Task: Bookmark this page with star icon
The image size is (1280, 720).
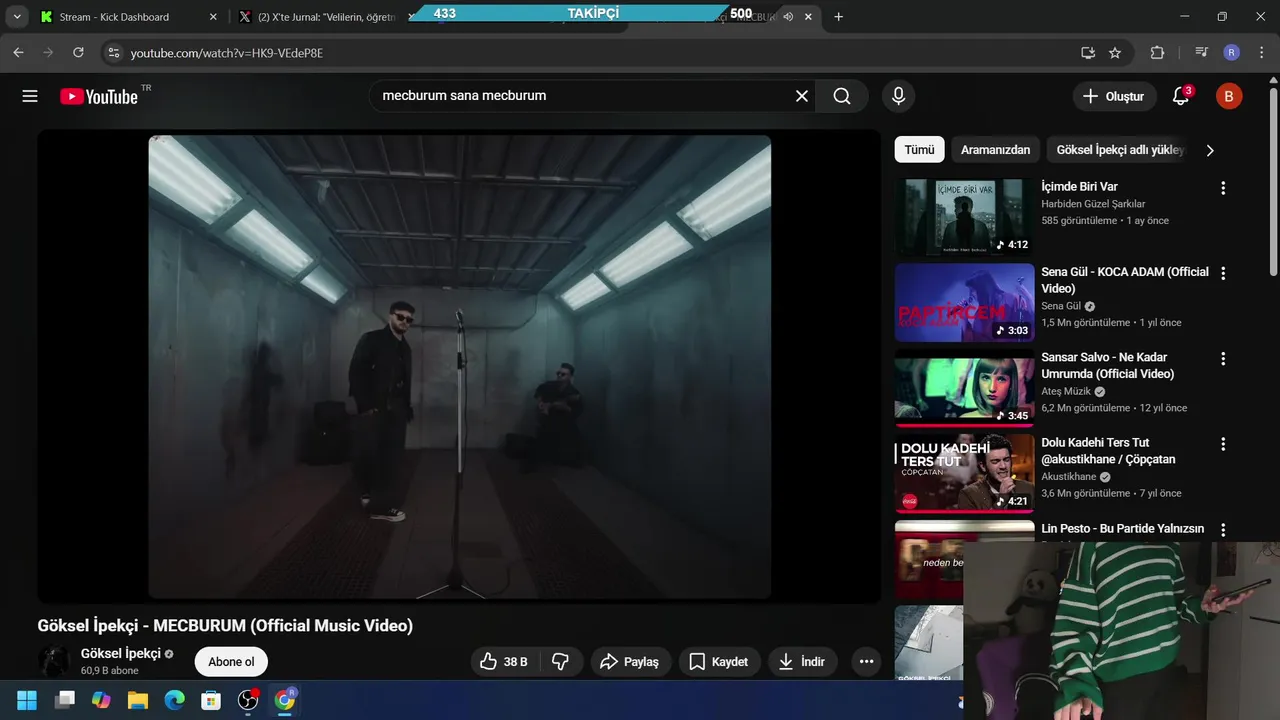Action: click(x=1115, y=52)
